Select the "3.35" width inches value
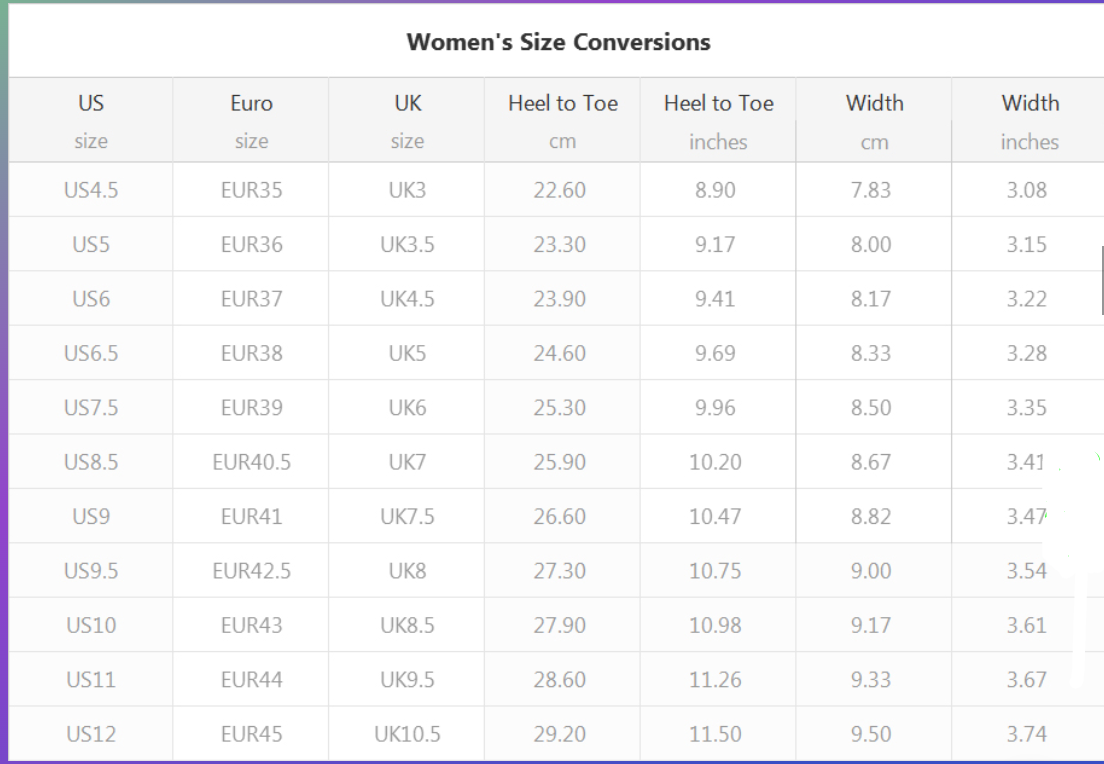 [x=1027, y=408]
